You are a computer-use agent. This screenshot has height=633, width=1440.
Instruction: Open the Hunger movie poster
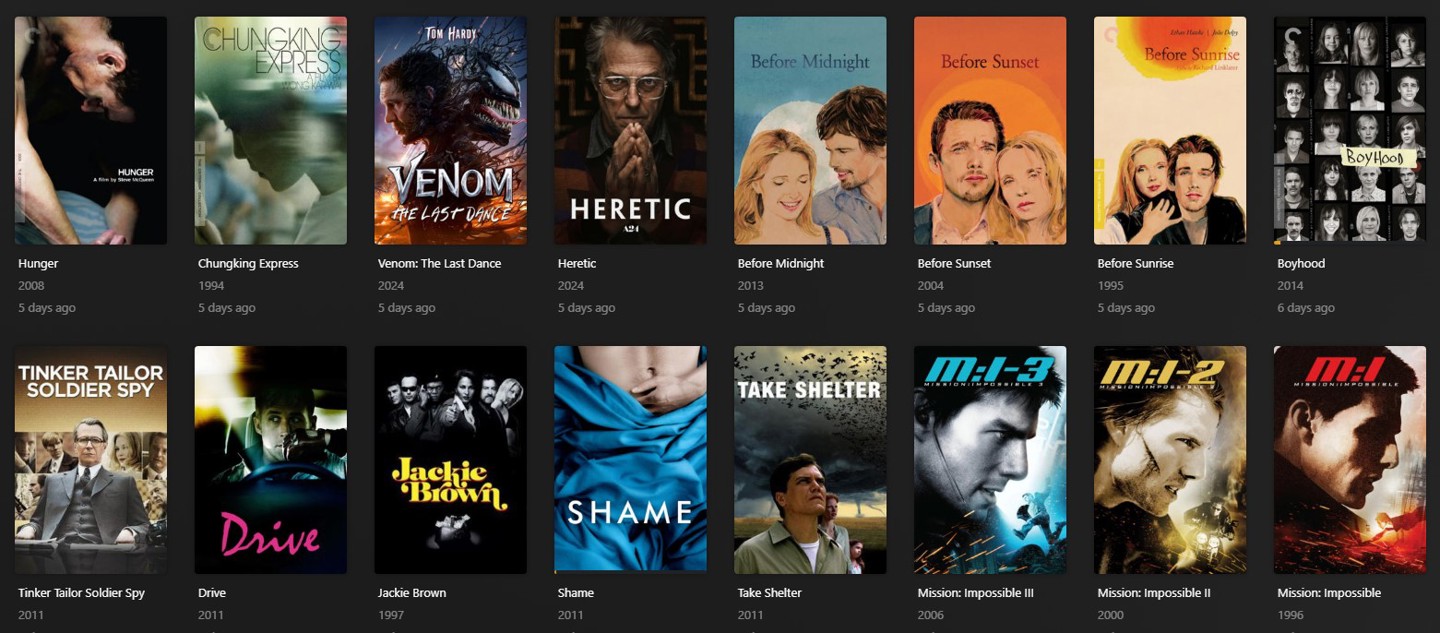pos(91,130)
